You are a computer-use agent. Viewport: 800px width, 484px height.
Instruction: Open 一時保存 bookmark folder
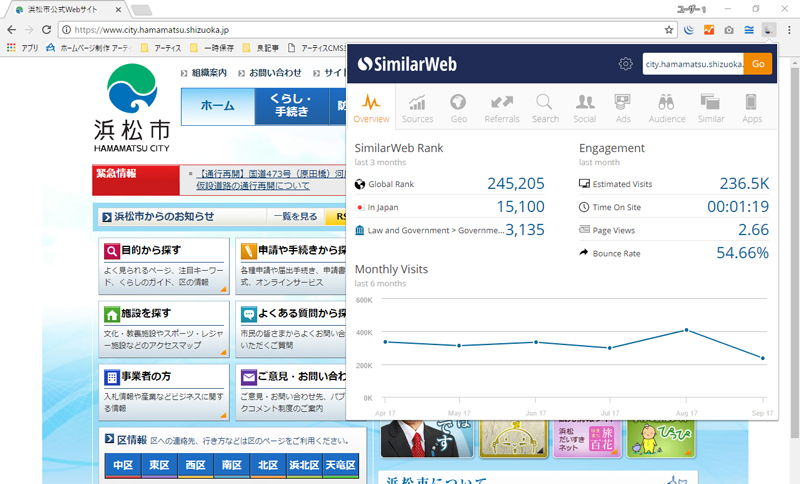tap(212, 48)
